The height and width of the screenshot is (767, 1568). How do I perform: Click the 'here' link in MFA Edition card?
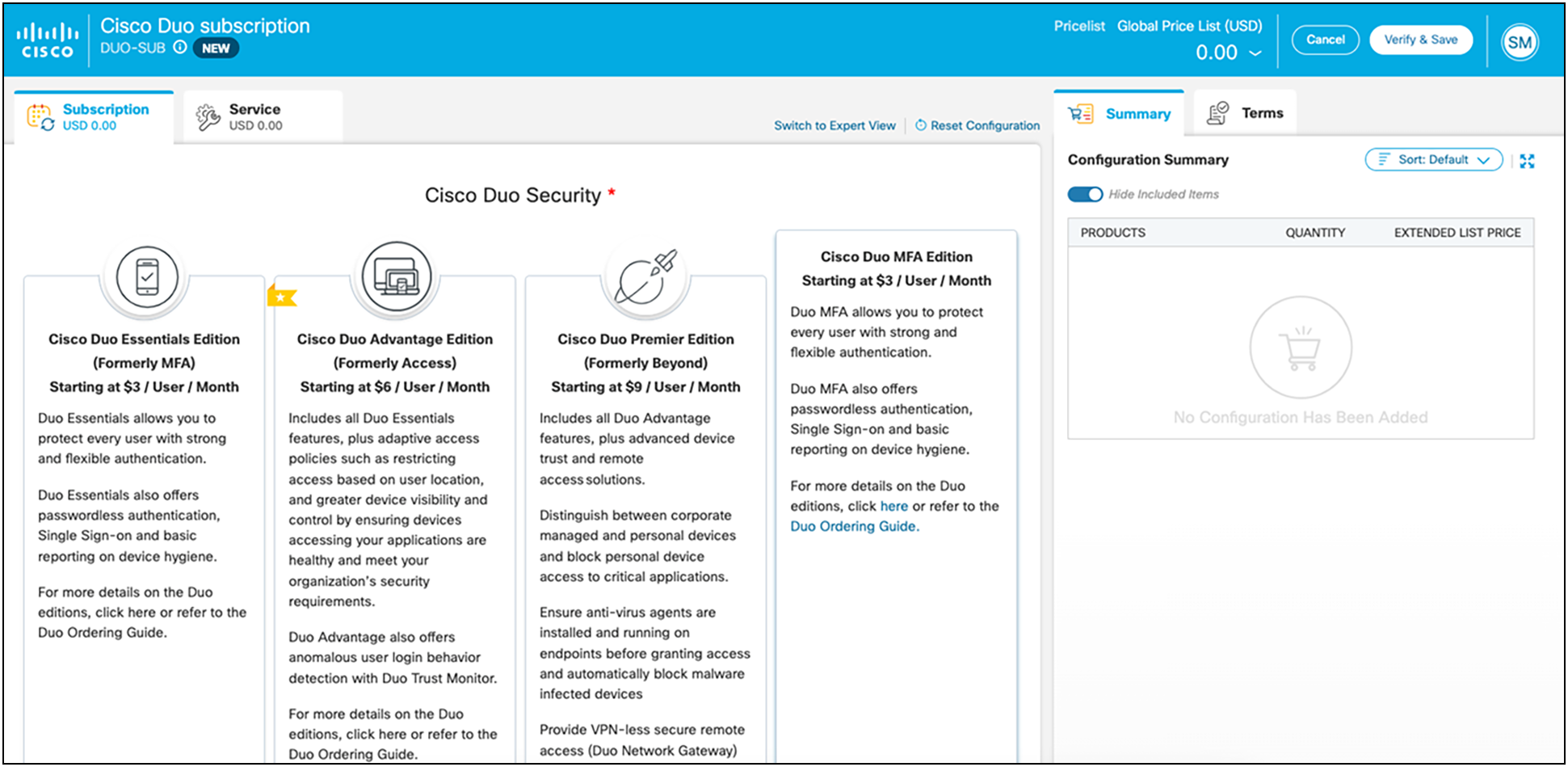tap(893, 506)
